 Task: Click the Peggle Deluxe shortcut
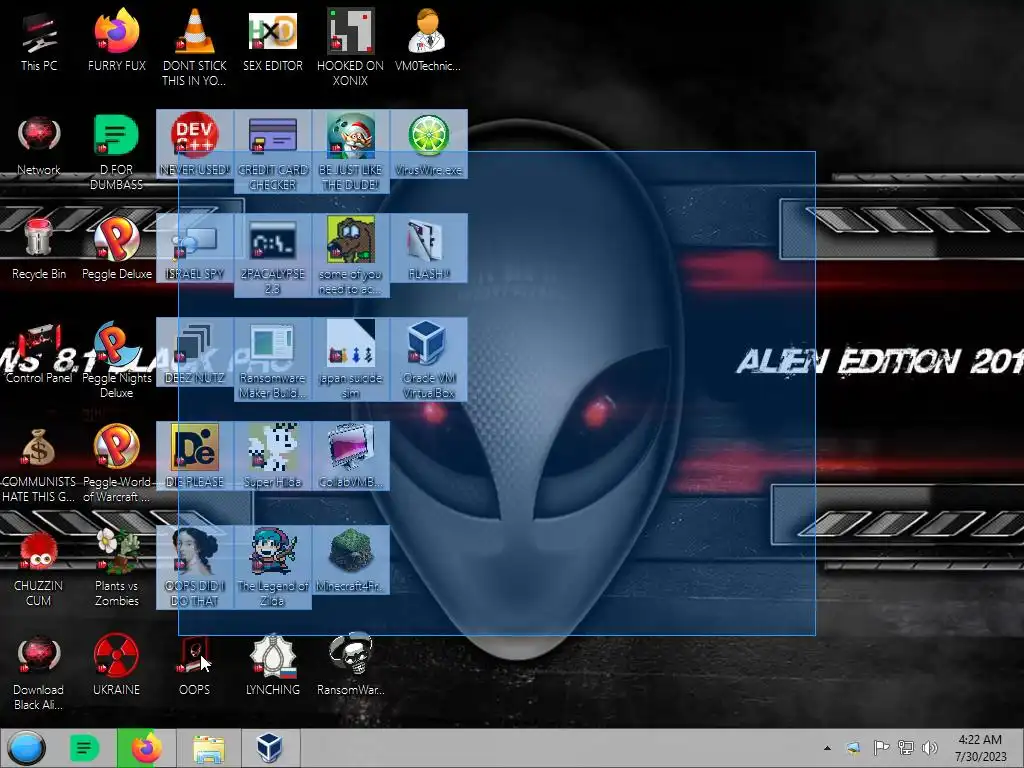(x=116, y=249)
